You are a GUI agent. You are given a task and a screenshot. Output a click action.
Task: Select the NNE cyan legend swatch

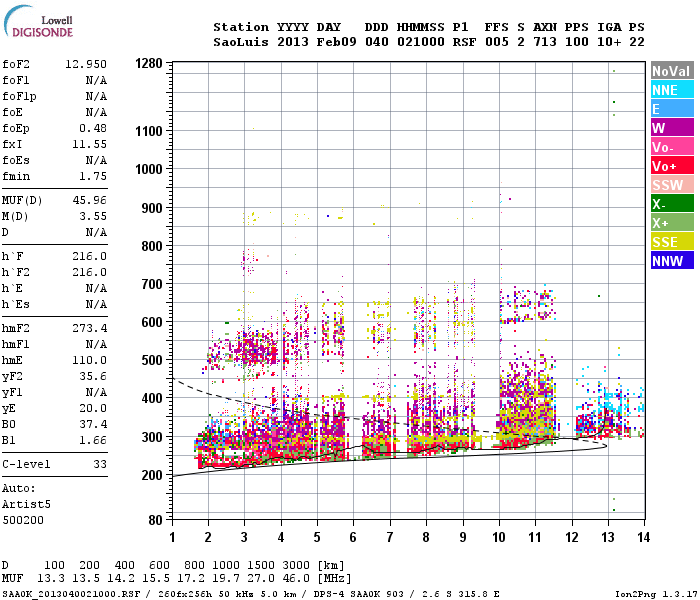point(672,90)
